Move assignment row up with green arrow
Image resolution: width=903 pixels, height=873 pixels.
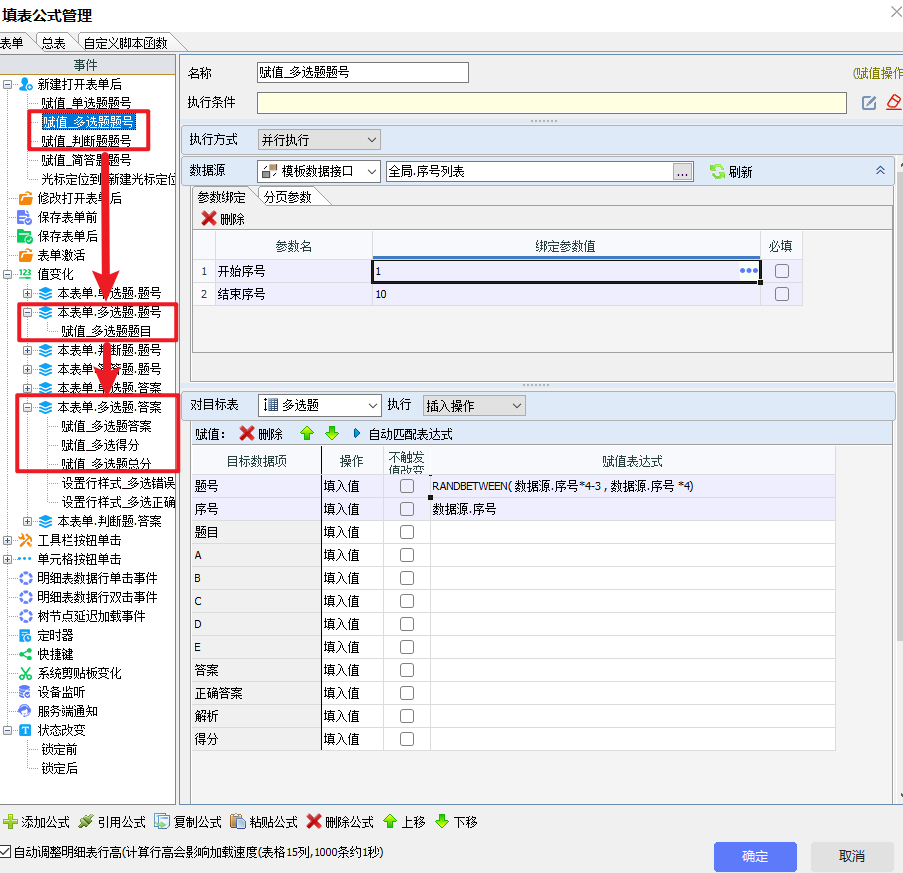click(307, 434)
